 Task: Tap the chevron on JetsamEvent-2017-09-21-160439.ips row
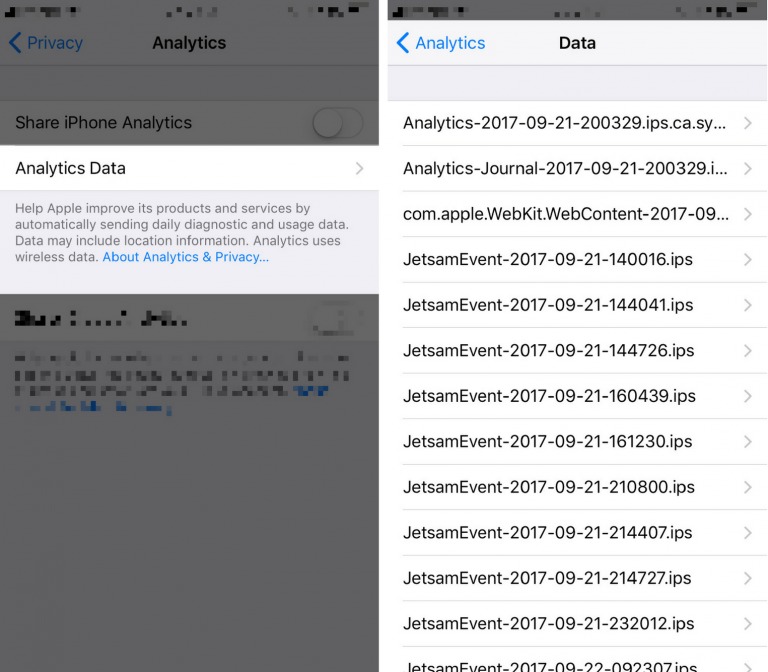click(x=747, y=396)
